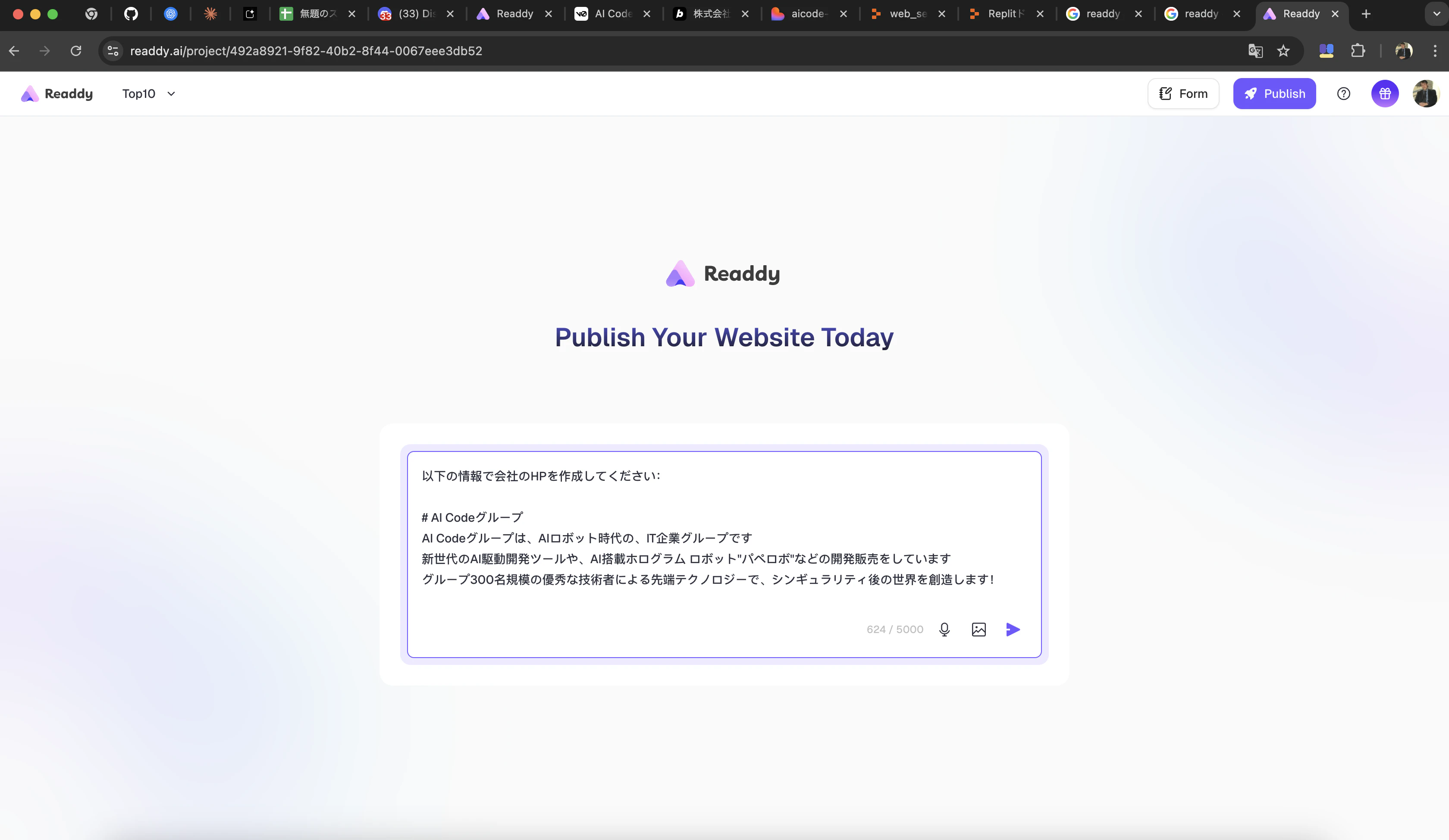Click the purple gift icon
Image resolution: width=1449 pixels, height=840 pixels.
click(1385, 94)
